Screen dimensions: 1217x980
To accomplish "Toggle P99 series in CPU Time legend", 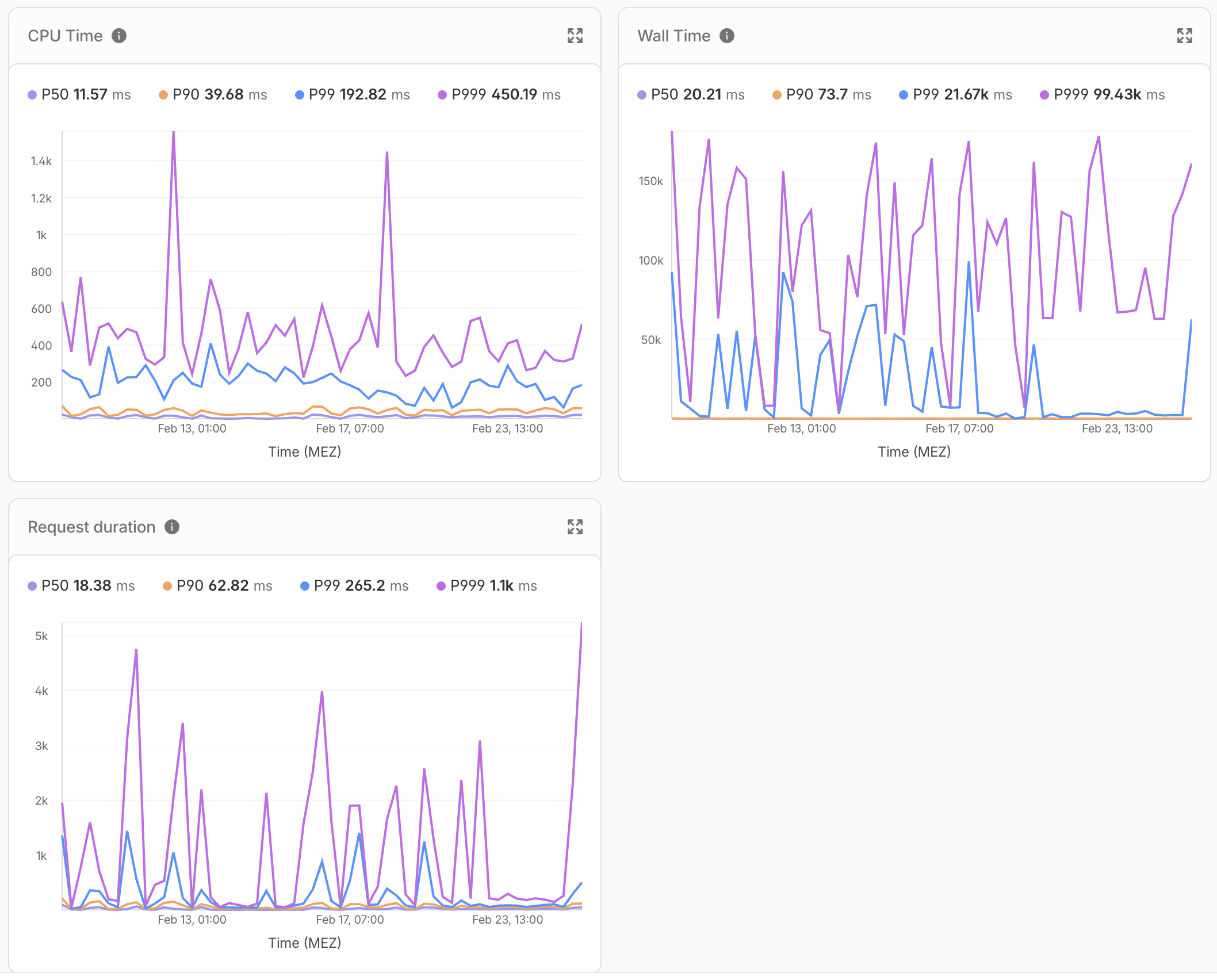I will 353,94.
